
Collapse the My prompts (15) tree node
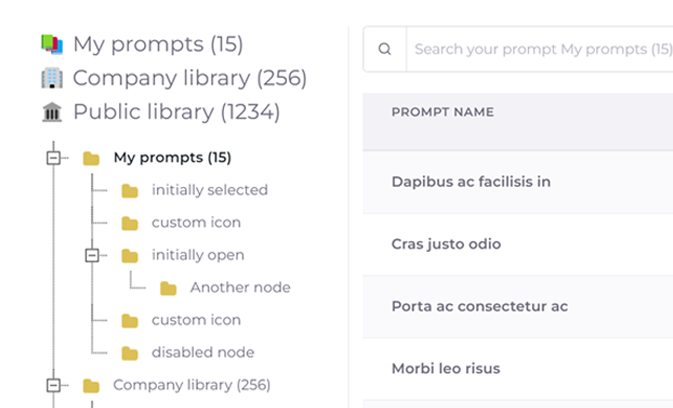click(54, 157)
